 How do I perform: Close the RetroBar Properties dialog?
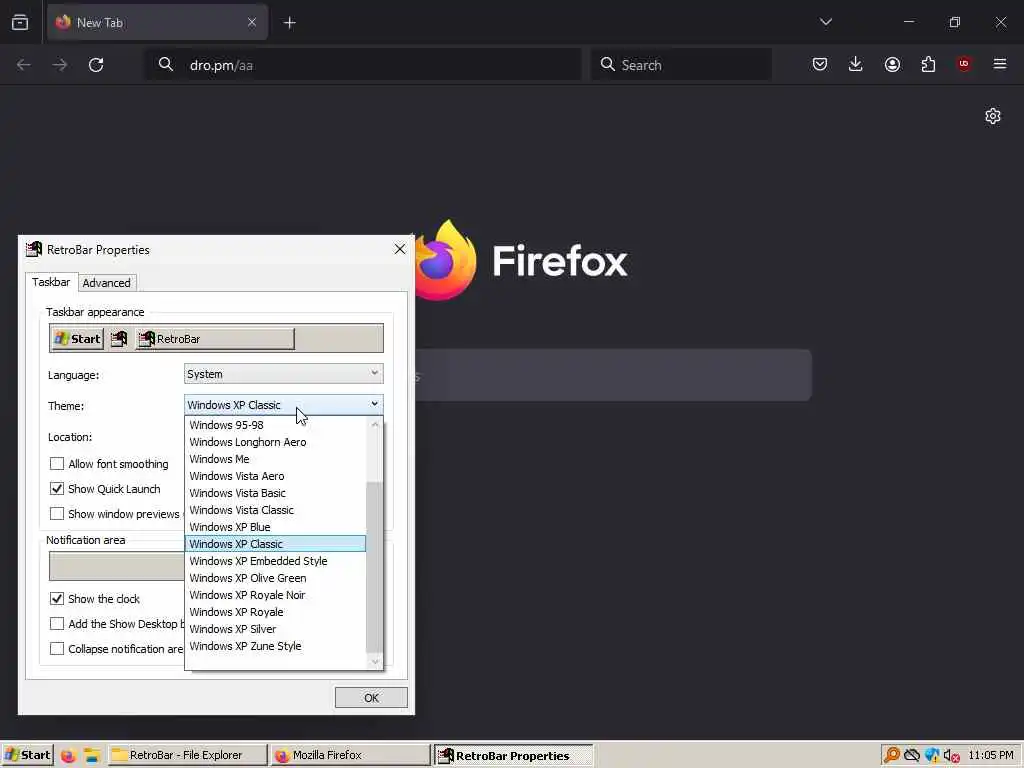400,249
